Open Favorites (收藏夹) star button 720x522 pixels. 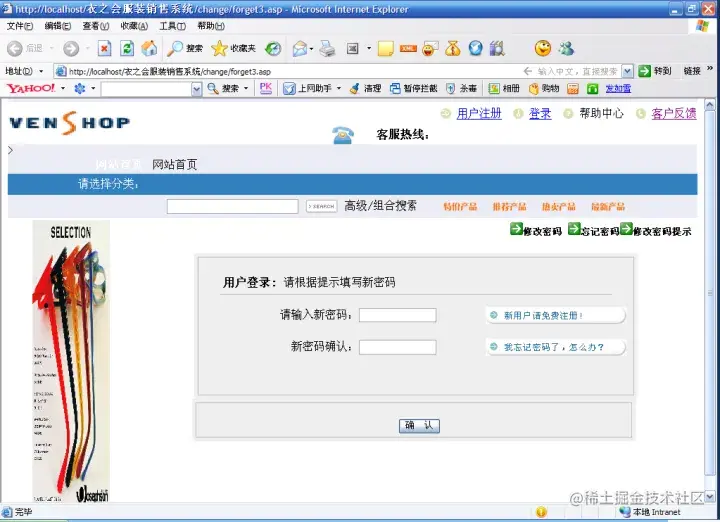pos(234,48)
